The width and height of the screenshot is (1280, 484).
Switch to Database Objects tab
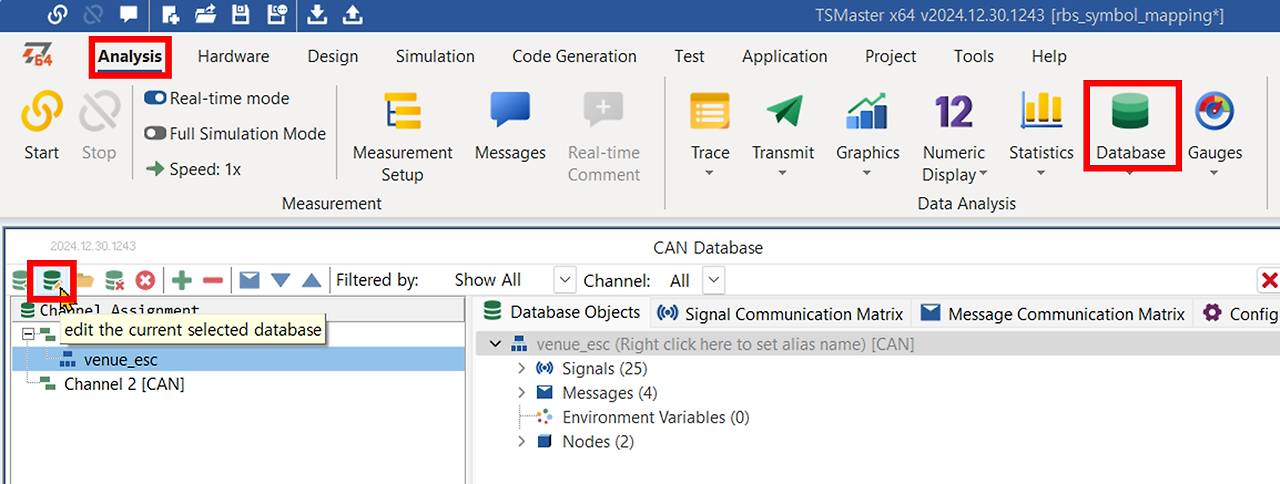point(561,312)
